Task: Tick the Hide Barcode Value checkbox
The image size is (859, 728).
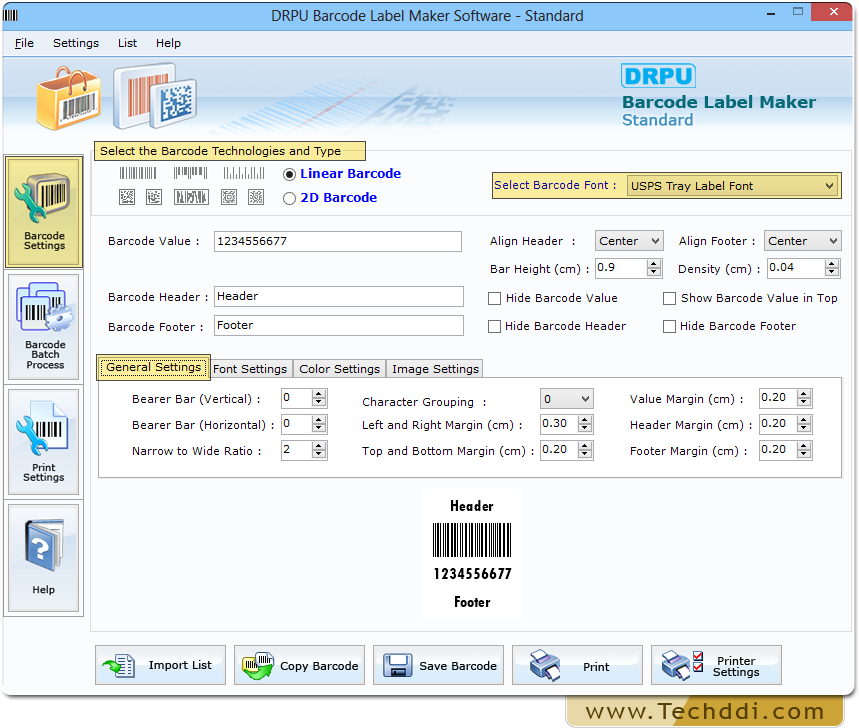Action: 495,299
